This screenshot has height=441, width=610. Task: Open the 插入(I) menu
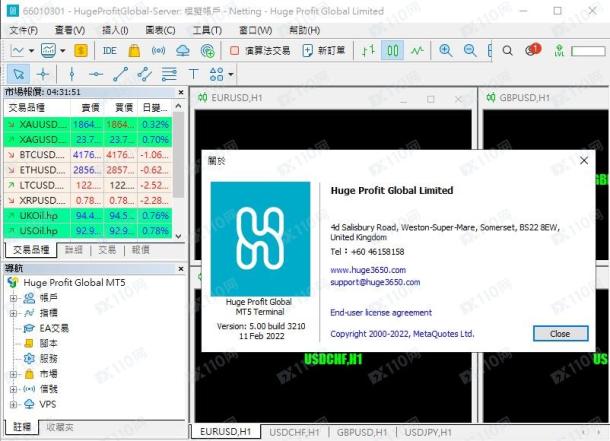pyautogui.click(x=115, y=30)
